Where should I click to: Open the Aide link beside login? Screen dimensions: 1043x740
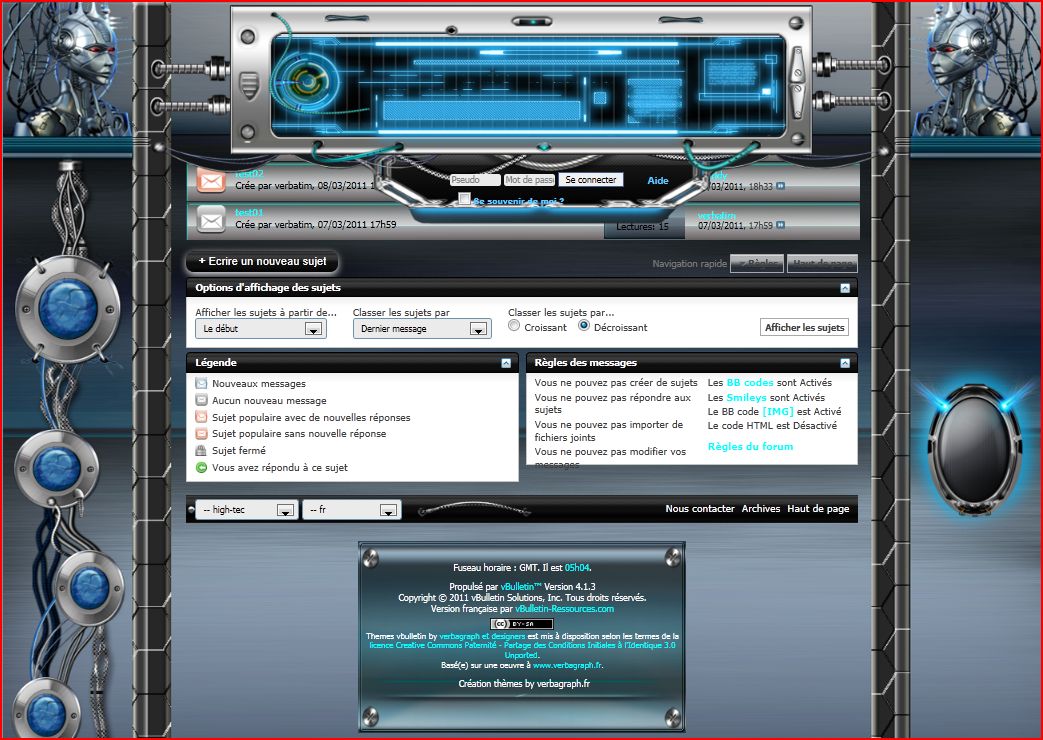click(x=658, y=180)
